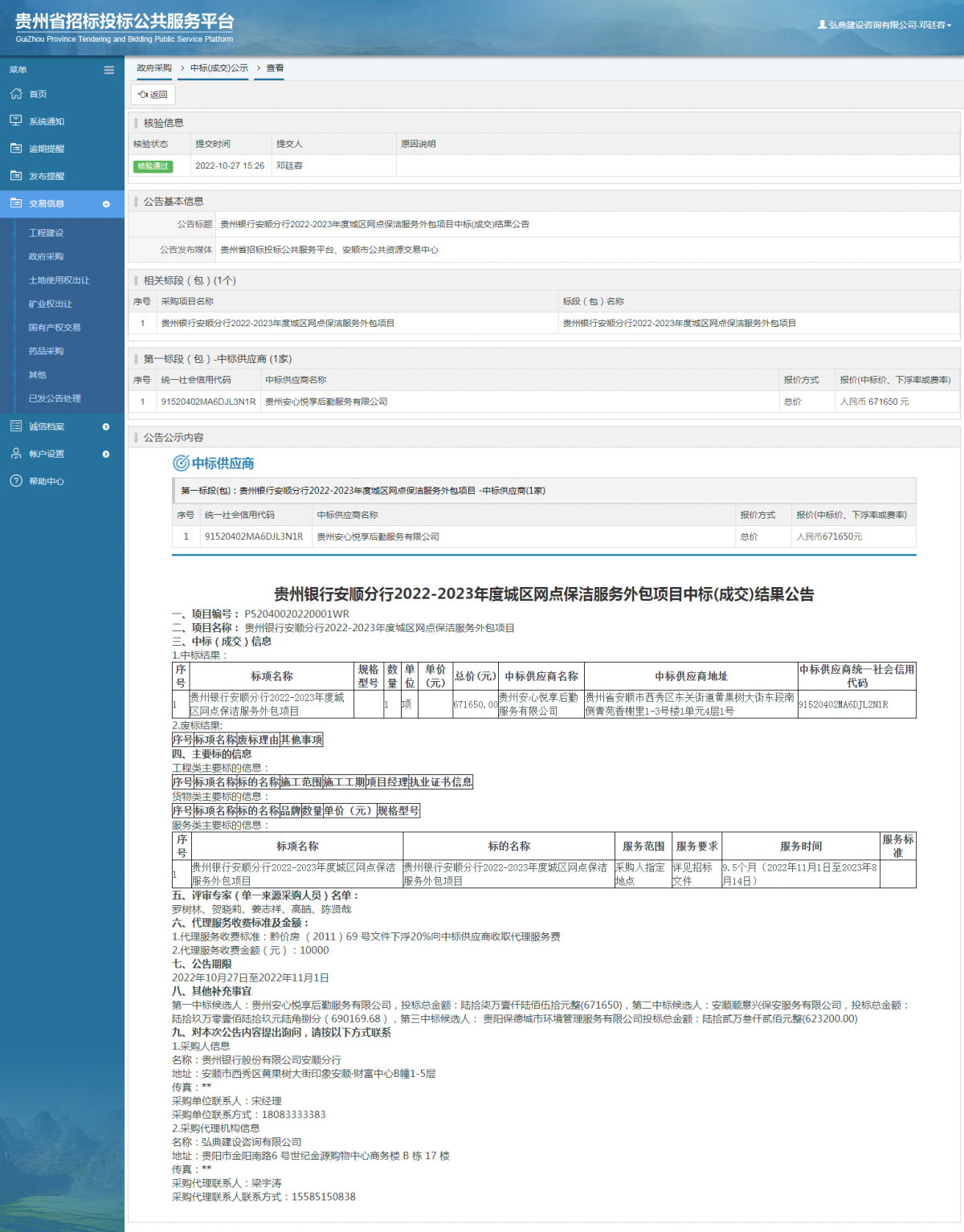This screenshot has width=964, height=1232.
Task: Open the 首页 home icon
Action: click(x=16, y=94)
